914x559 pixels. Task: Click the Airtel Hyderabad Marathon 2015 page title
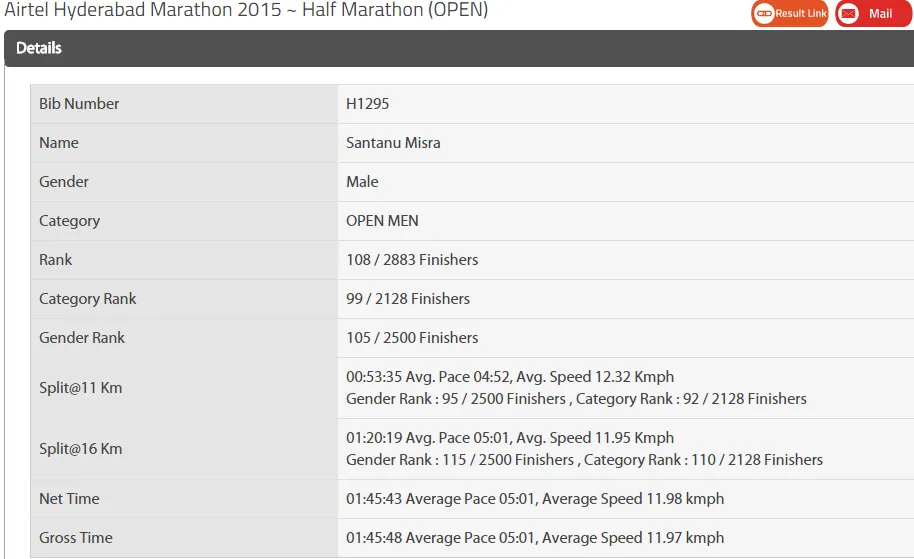point(246,10)
